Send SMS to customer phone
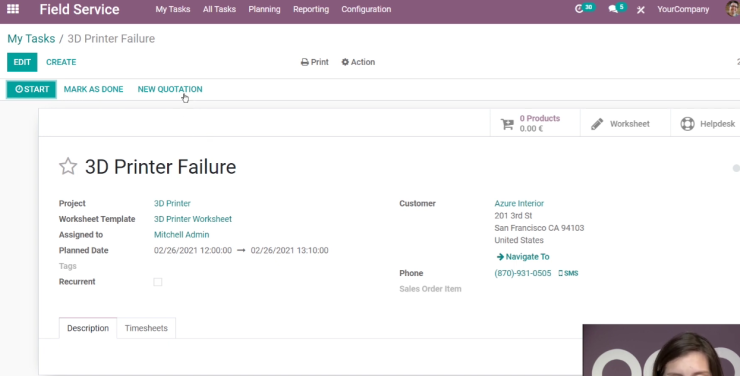This screenshot has height=376, width=740. (568, 273)
